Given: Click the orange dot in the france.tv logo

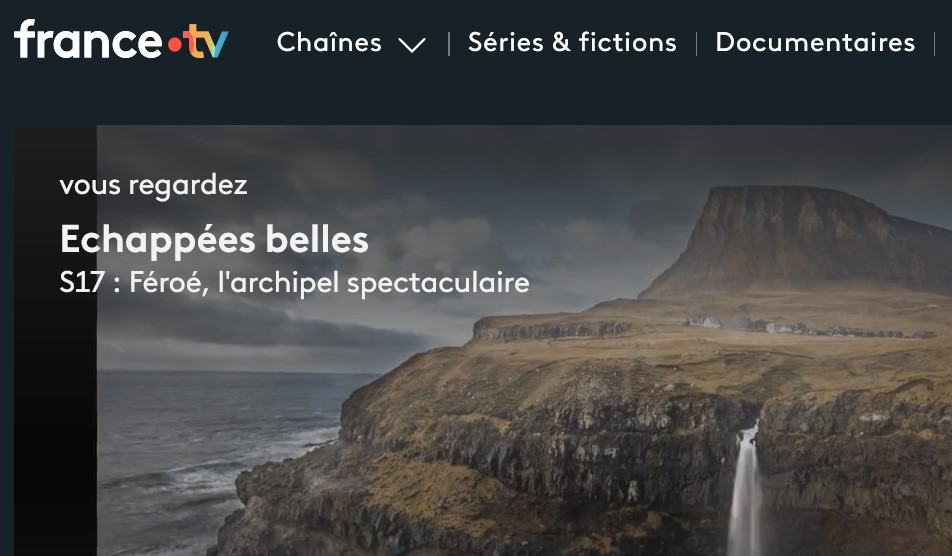Looking at the screenshot, I should (174, 45).
